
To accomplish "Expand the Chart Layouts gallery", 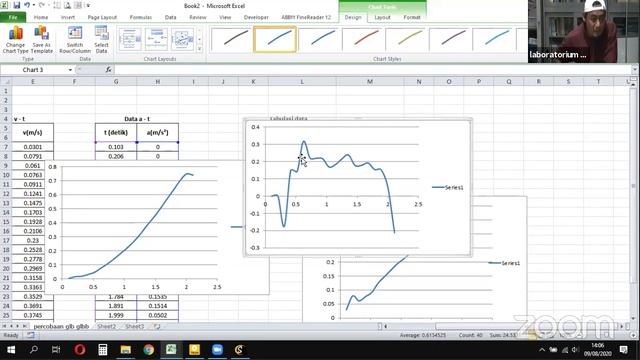I will click(x=200, y=49).
